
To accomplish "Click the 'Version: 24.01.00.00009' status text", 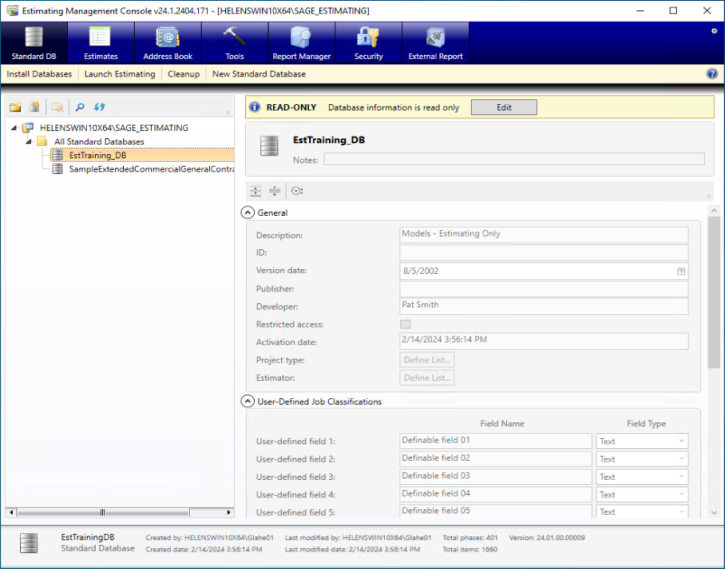I will (x=547, y=538).
